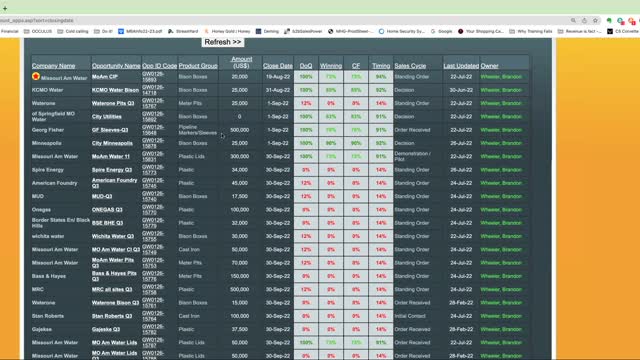This screenshot has height=360, width=640.
Task: Open the green Evernote extension icon
Action: 609,20
